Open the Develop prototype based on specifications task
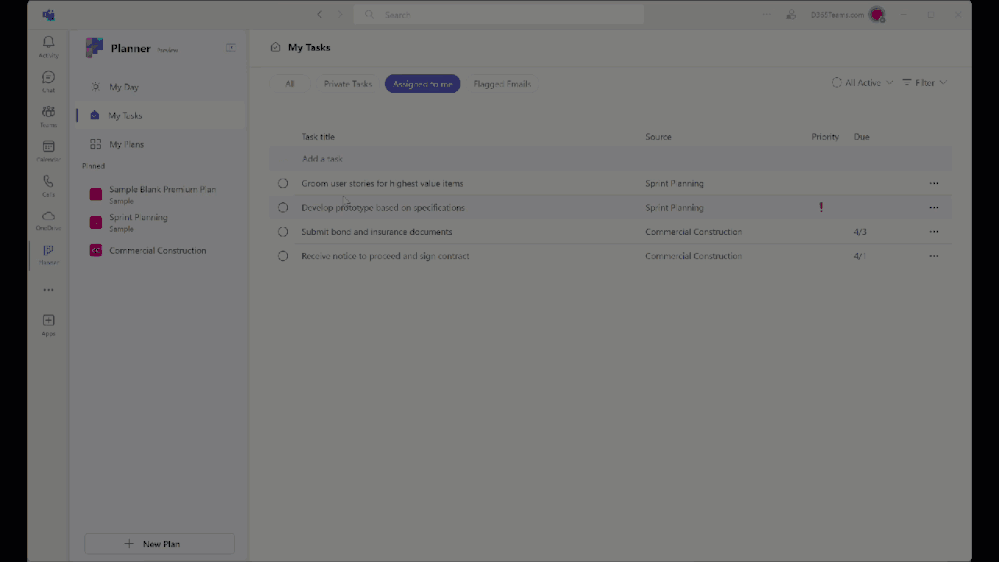999x562 pixels. (x=383, y=208)
